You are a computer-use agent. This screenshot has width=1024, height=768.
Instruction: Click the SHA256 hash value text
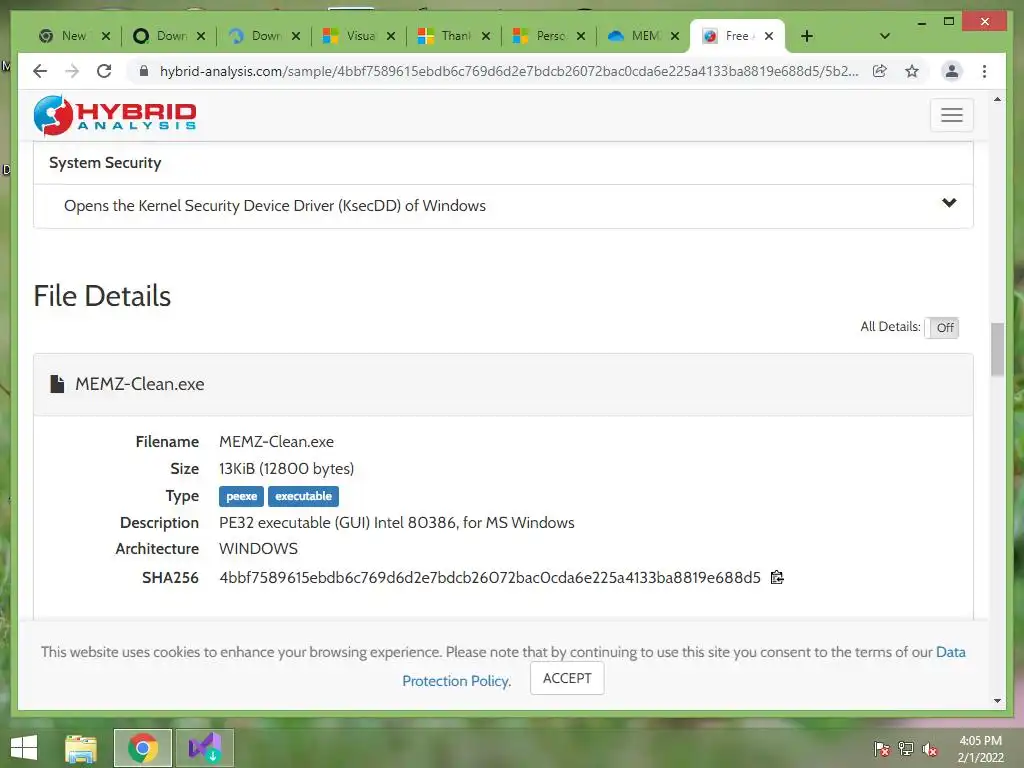coord(490,577)
